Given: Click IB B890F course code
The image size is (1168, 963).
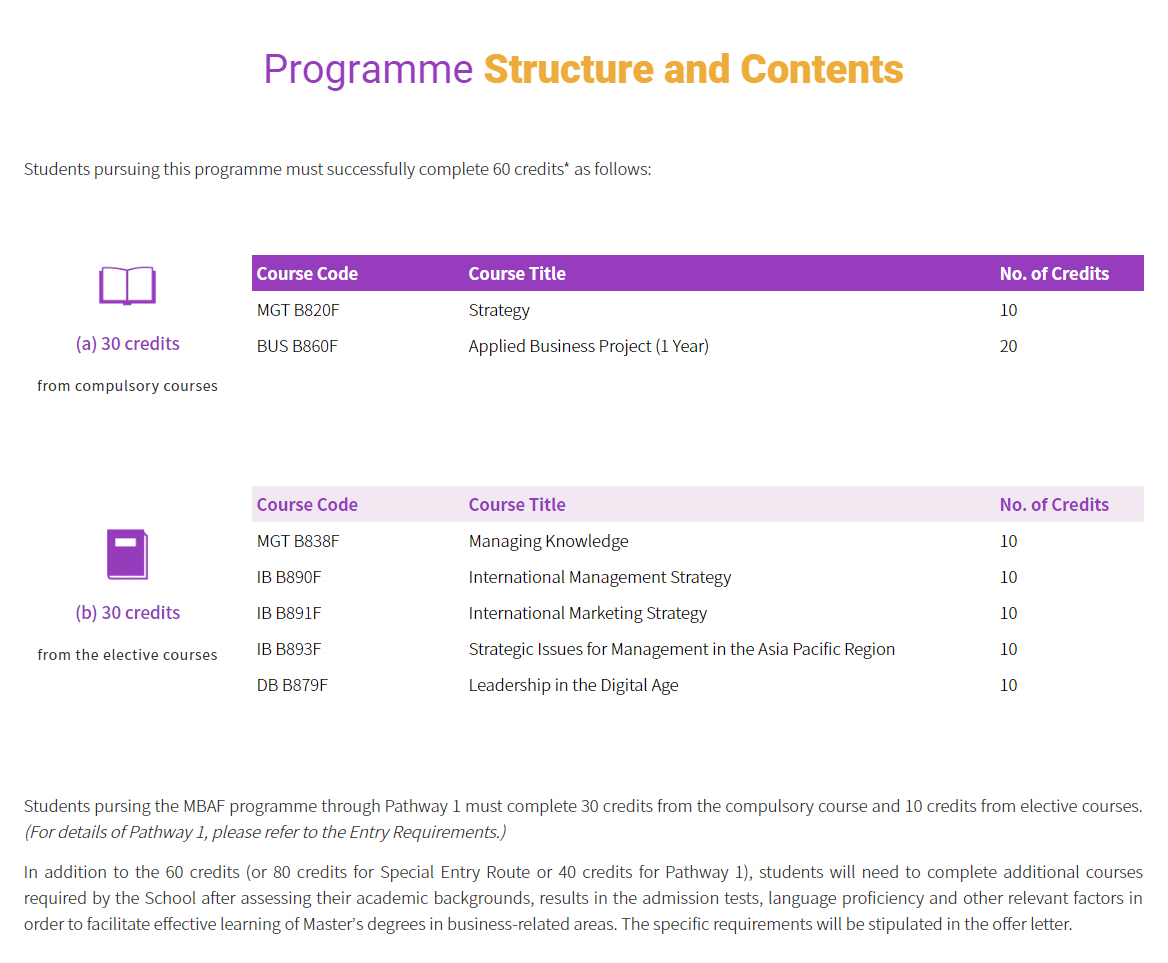Looking at the screenshot, I should pyautogui.click(x=289, y=577).
